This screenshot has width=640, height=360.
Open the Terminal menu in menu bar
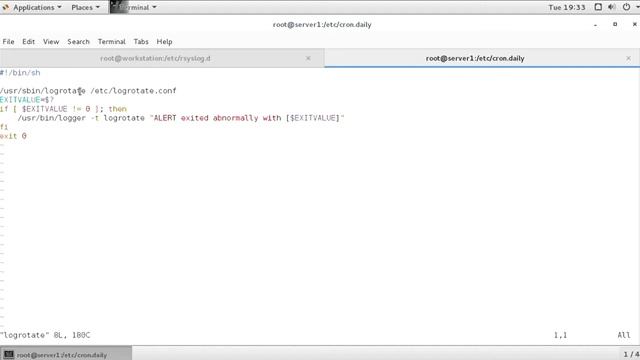point(111,42)
